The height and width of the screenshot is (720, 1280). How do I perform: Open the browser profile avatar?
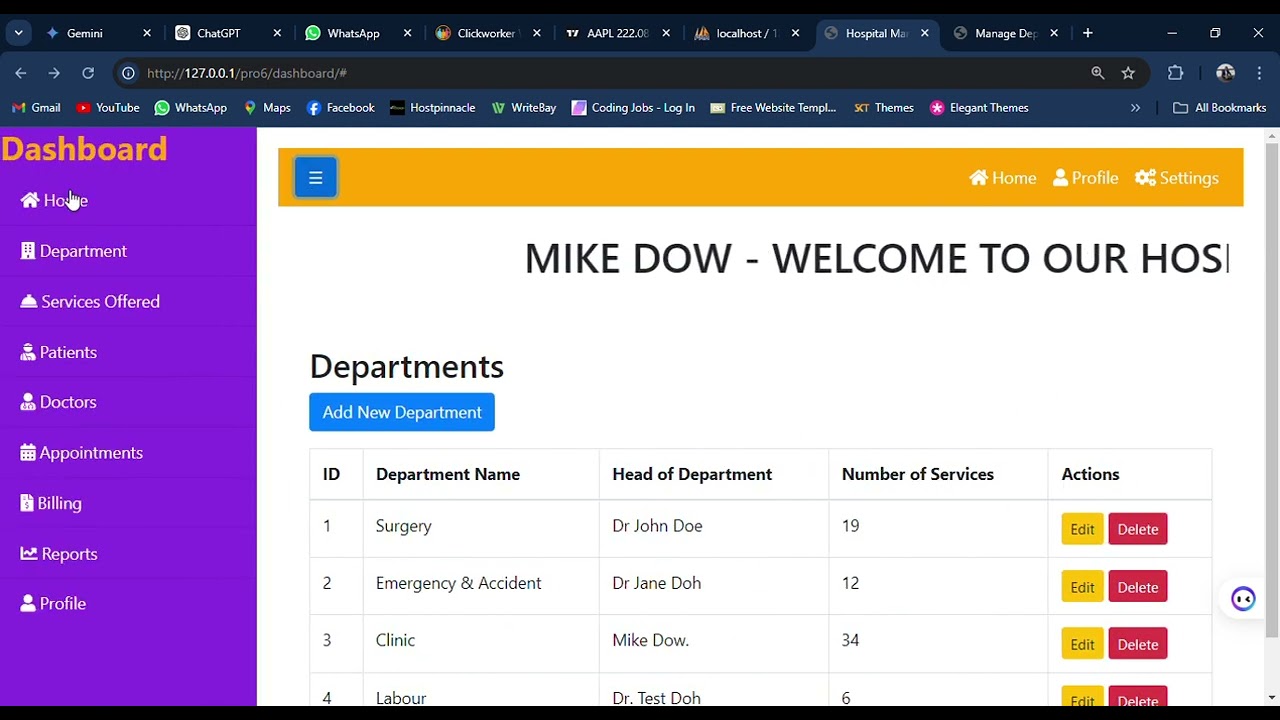[1225, 73]
